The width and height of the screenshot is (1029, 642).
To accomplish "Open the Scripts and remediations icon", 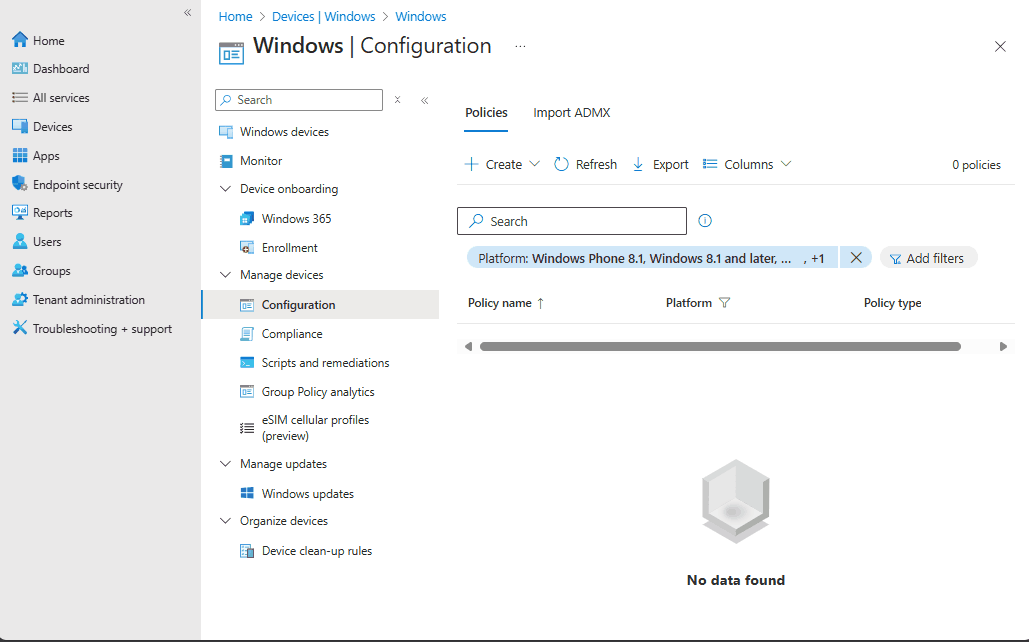I will 247,362.
